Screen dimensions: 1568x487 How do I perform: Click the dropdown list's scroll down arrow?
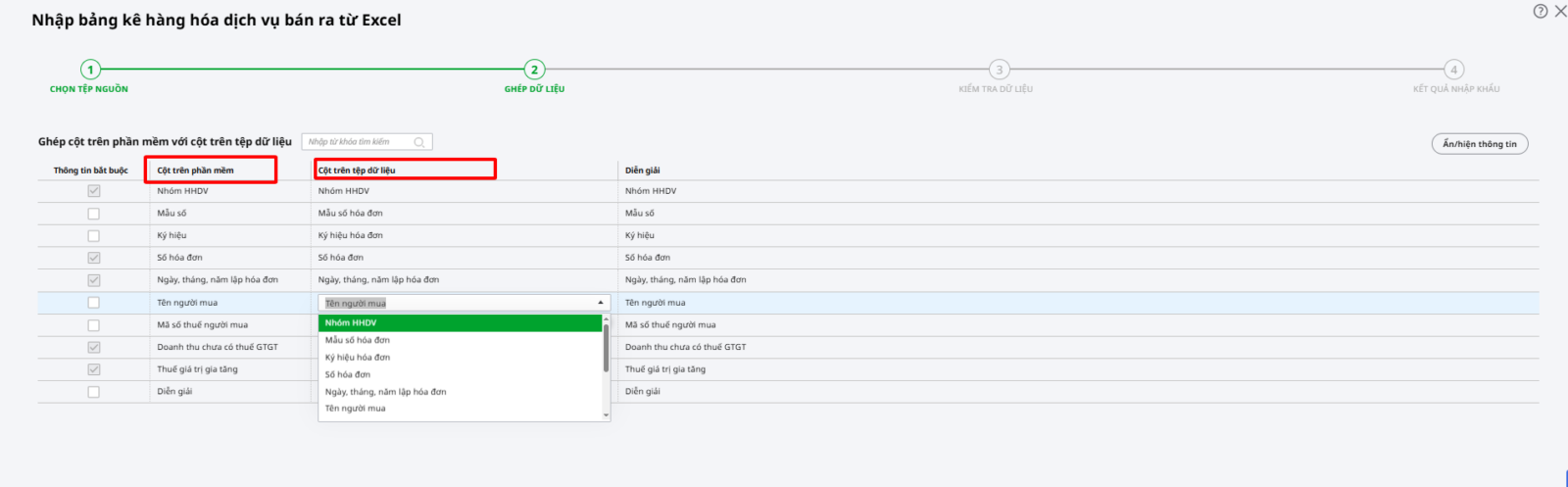pyautogui.click(x=606, y=415)
